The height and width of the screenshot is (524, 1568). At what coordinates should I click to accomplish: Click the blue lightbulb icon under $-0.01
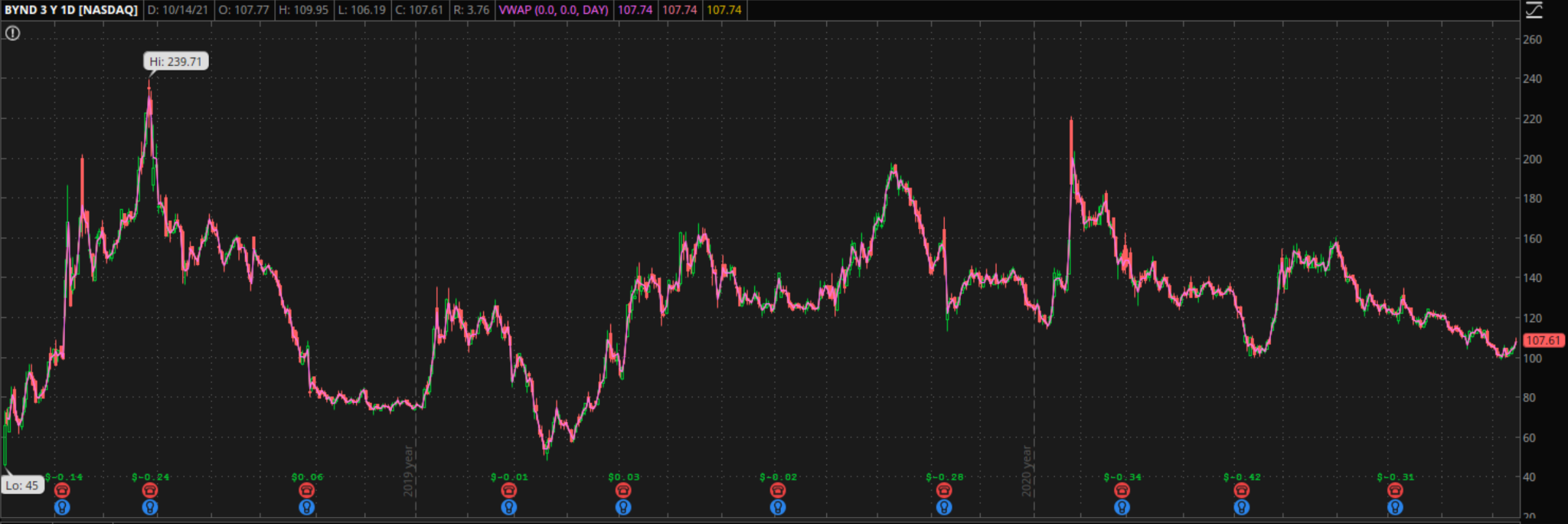pyautogui.click(x=509, y=507)
